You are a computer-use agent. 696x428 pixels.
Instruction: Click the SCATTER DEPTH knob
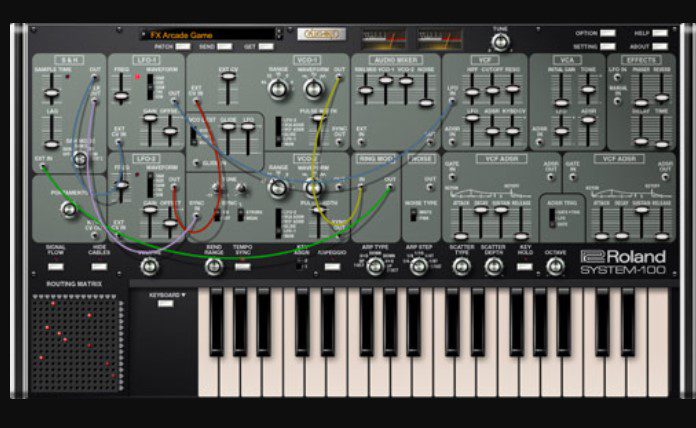pyautogui.click(x=494, y=266)
